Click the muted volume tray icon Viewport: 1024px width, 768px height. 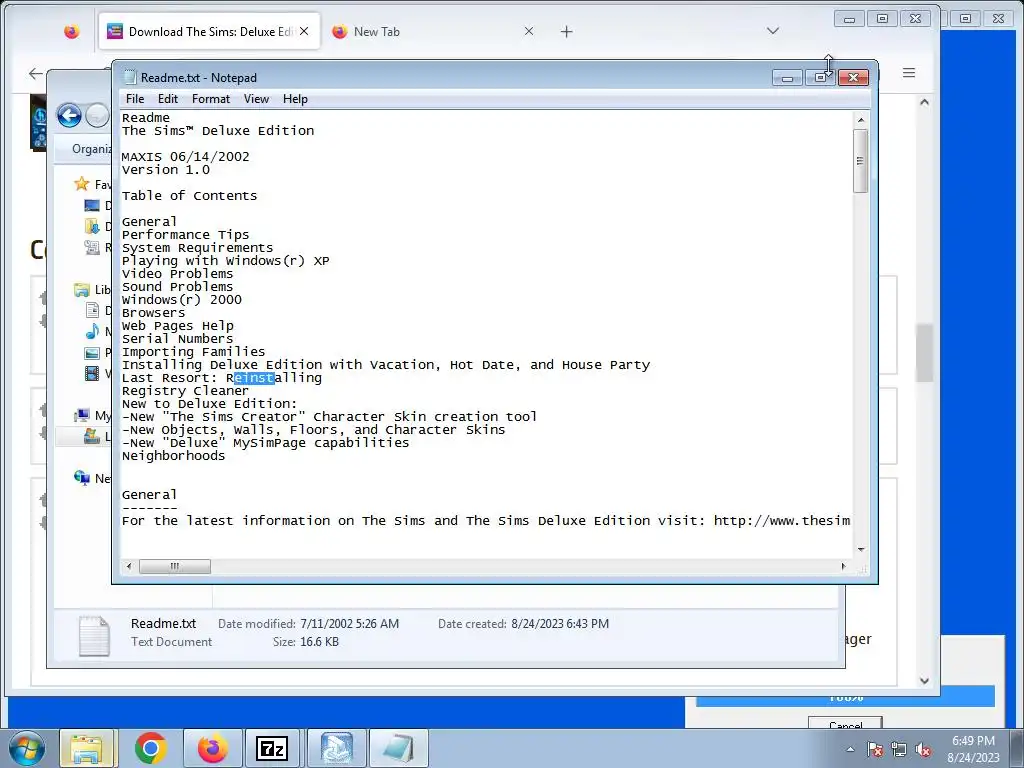923,749
